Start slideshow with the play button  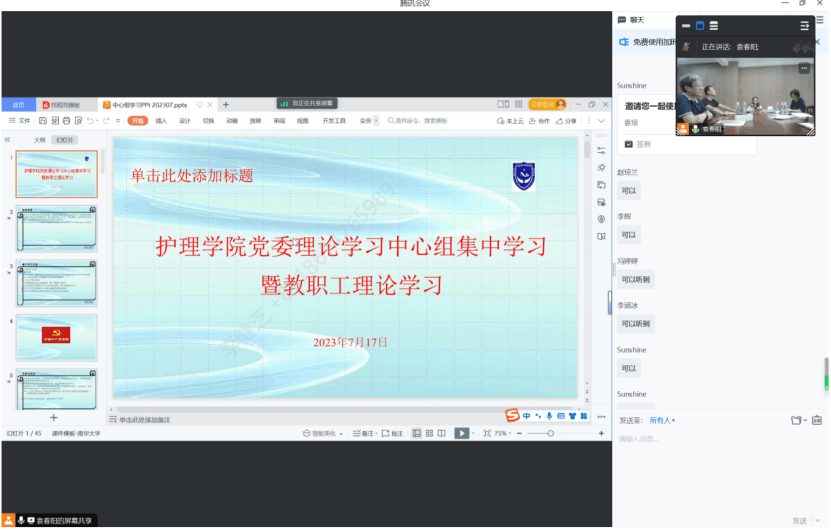(461, 433)
